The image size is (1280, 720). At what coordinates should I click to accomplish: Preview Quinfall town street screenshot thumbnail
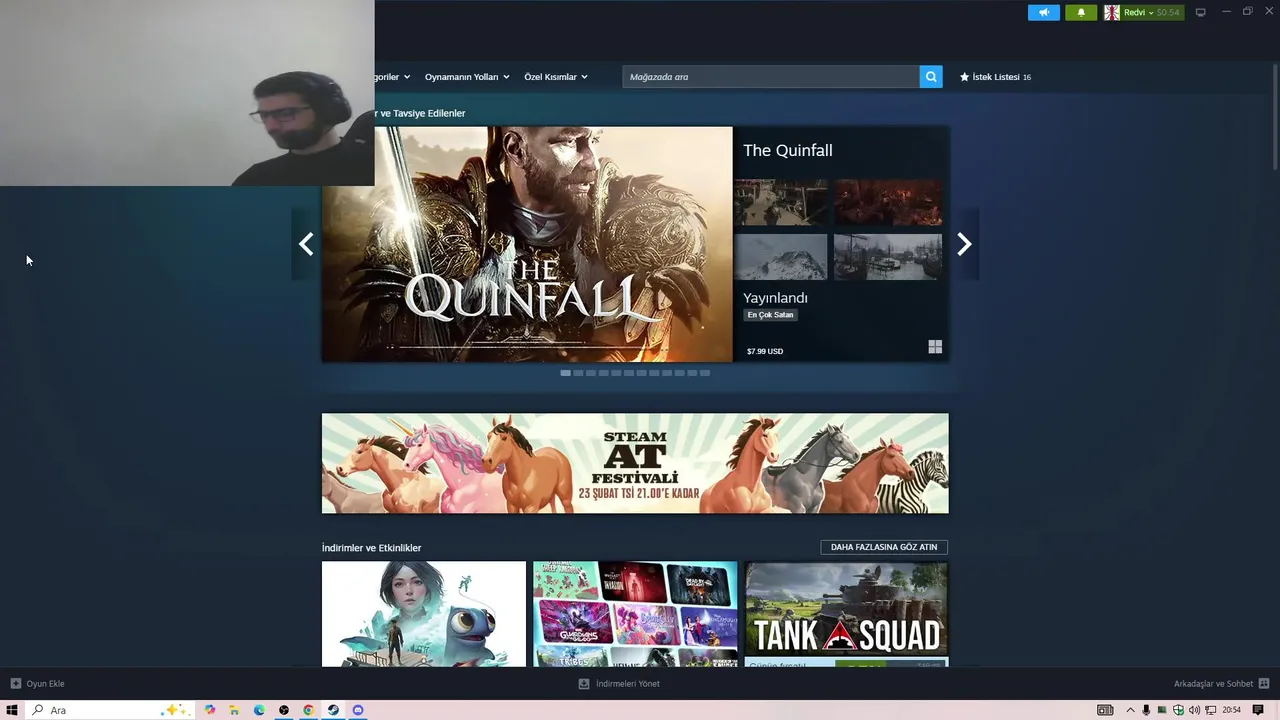(781, 203)
